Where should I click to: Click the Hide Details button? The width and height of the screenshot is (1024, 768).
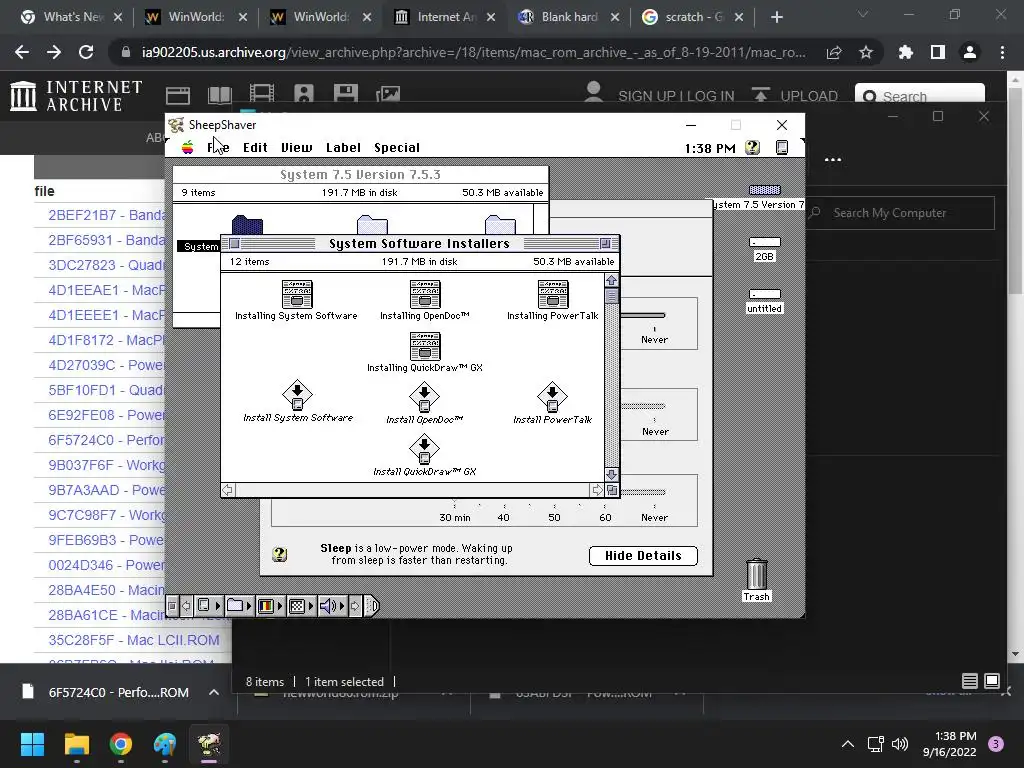pyautogui.click(x=643, y=556)
